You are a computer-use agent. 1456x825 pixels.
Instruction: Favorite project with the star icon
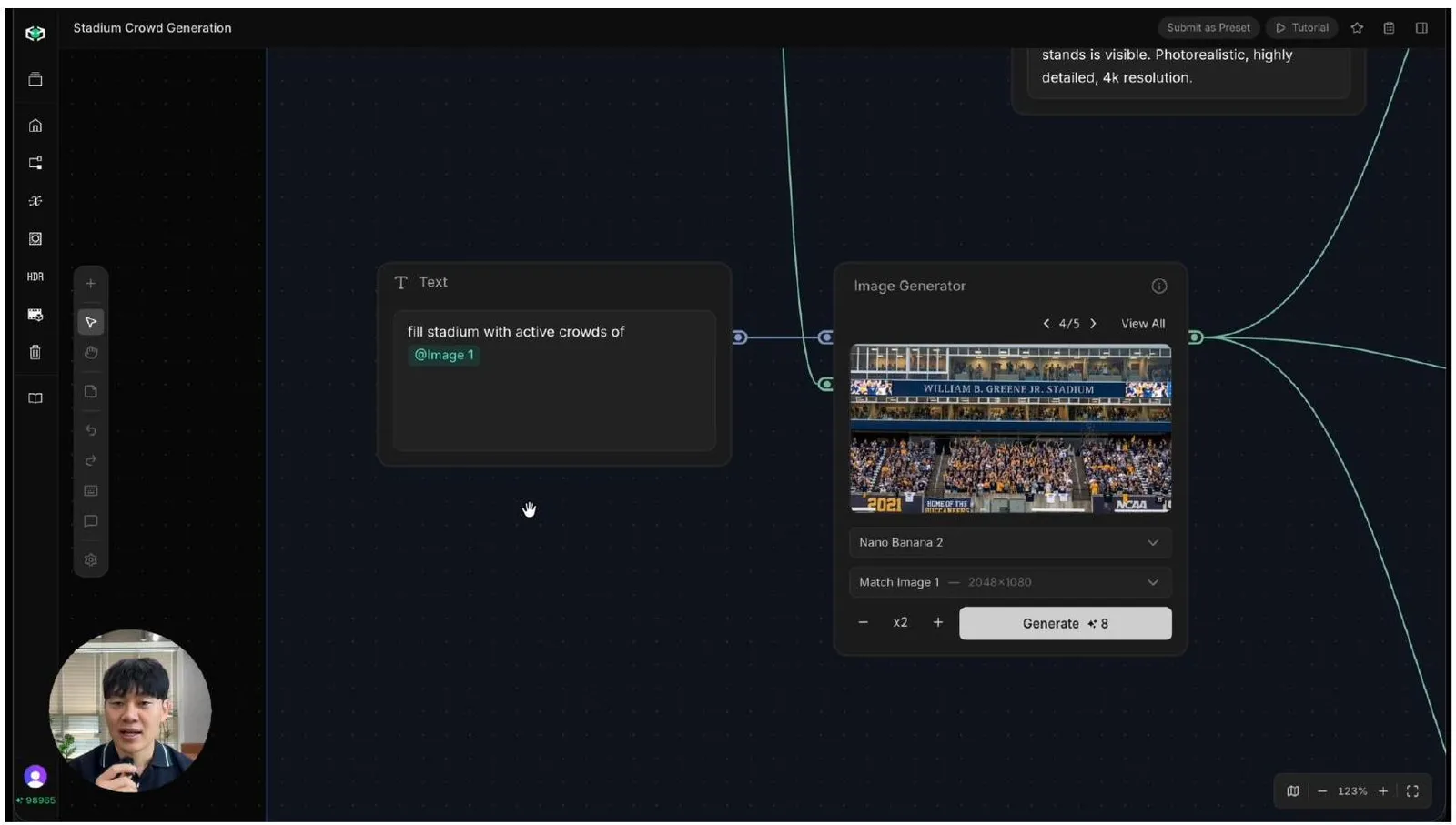click(1357, 28)
